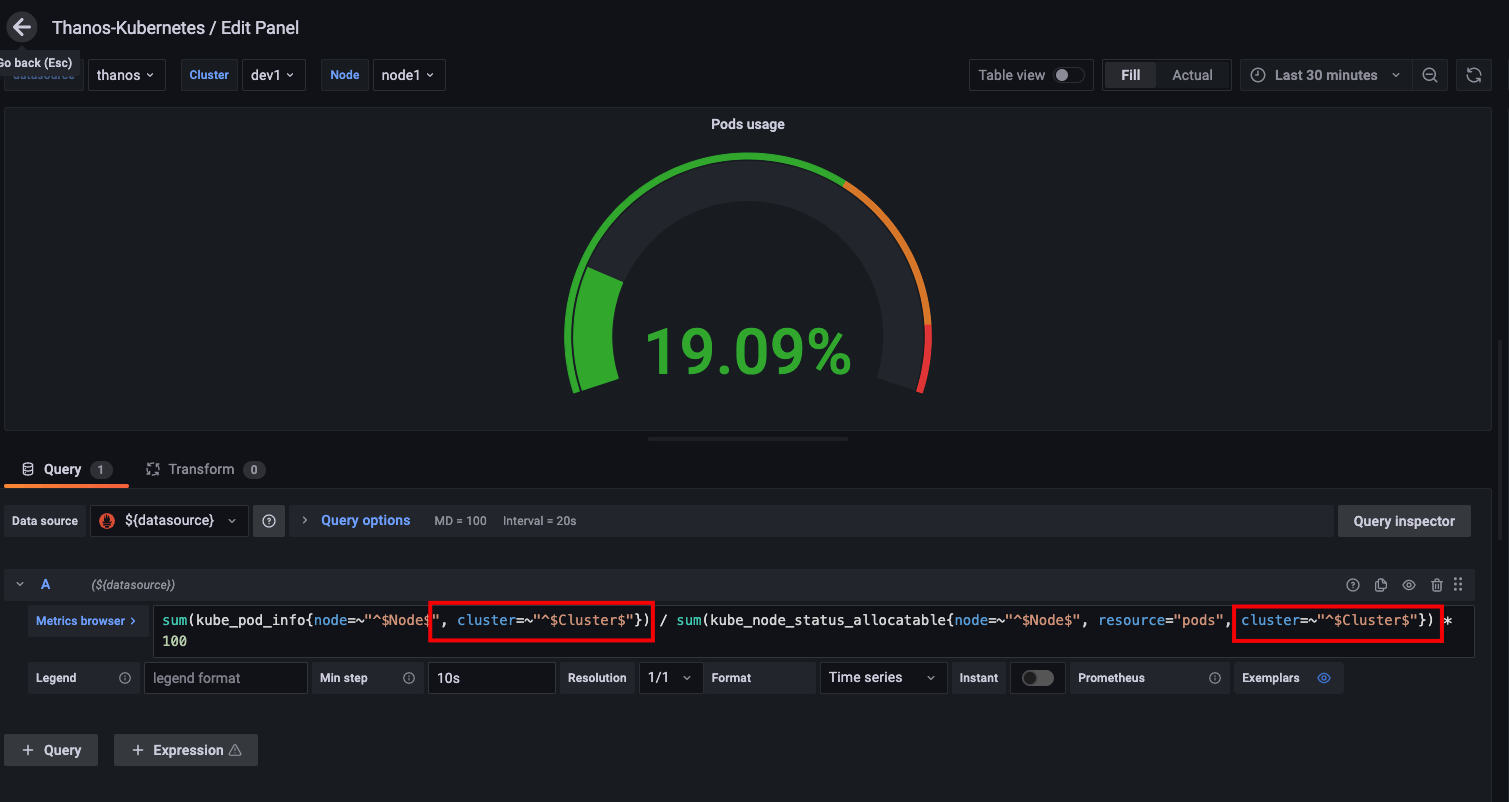Add a new Query

click(x=51, y=750)
